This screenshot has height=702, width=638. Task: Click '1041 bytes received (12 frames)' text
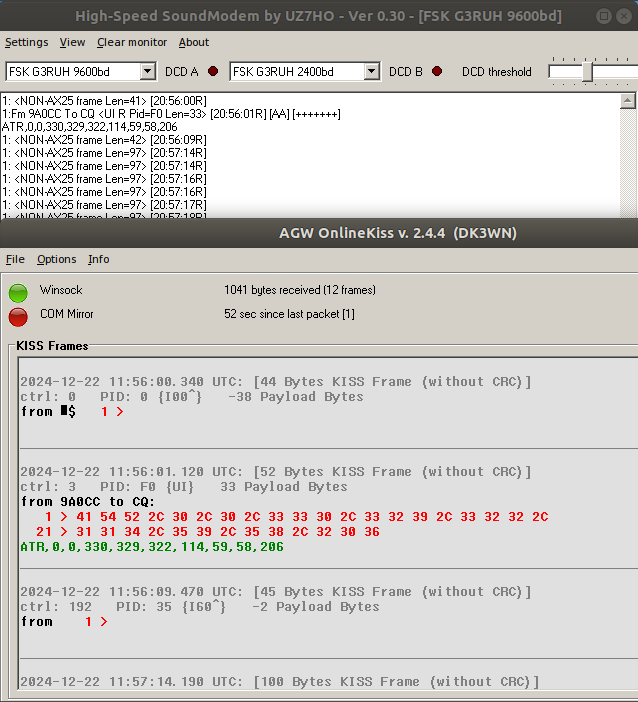300,290
